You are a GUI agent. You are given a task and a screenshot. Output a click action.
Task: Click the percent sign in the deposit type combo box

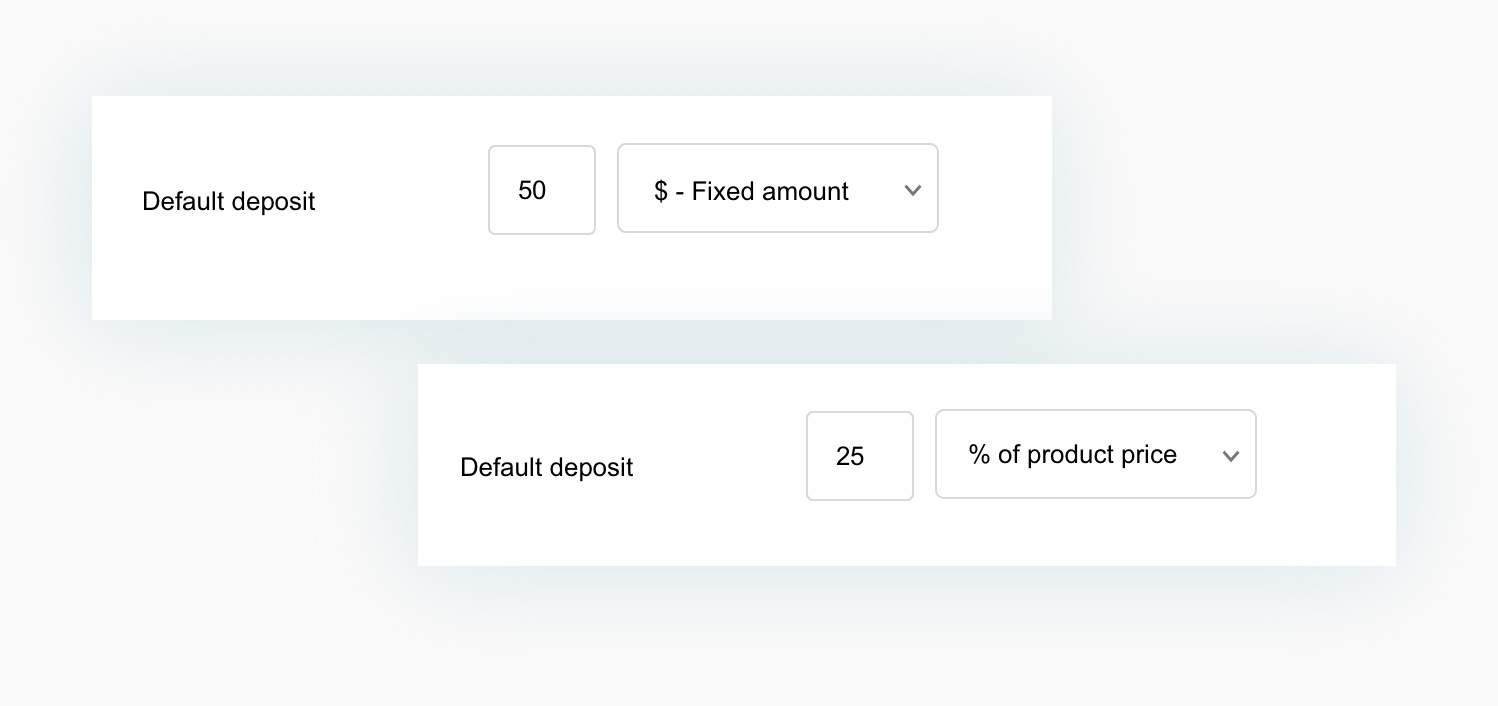(979, 455)
